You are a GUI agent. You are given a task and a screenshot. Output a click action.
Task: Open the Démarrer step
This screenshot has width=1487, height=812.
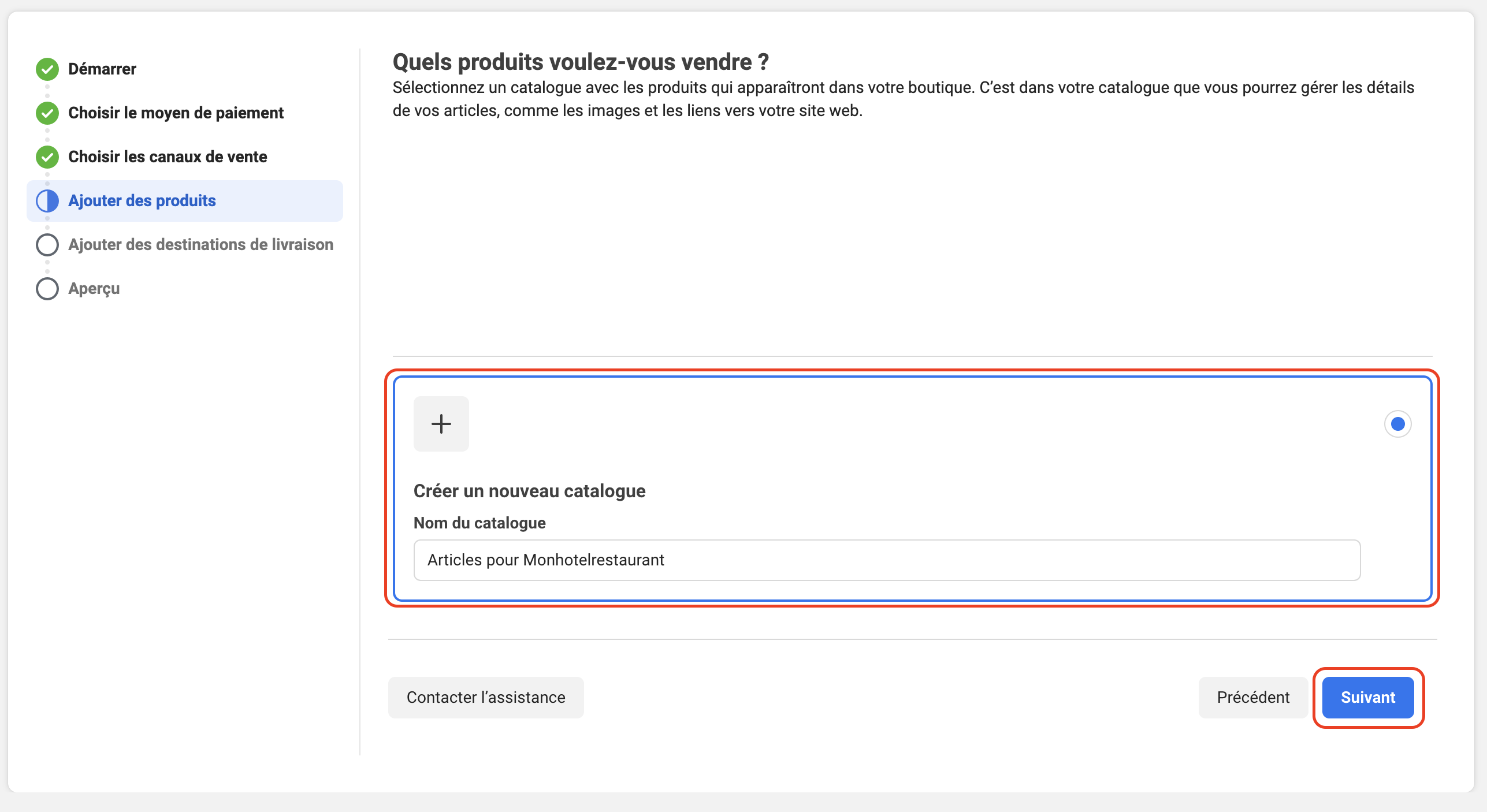point(102,69)
